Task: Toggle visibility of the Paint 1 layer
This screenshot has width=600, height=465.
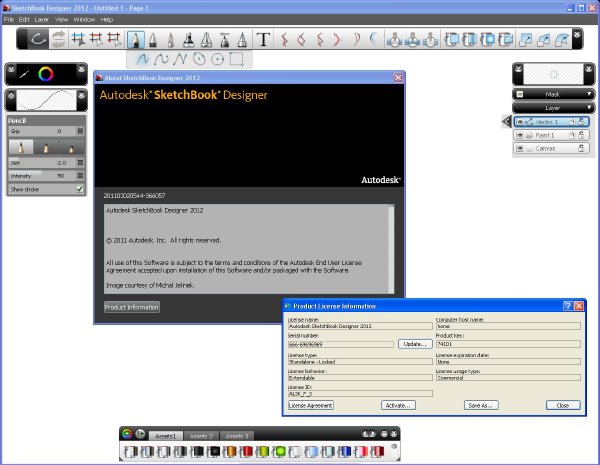Action: click(520, 135)
